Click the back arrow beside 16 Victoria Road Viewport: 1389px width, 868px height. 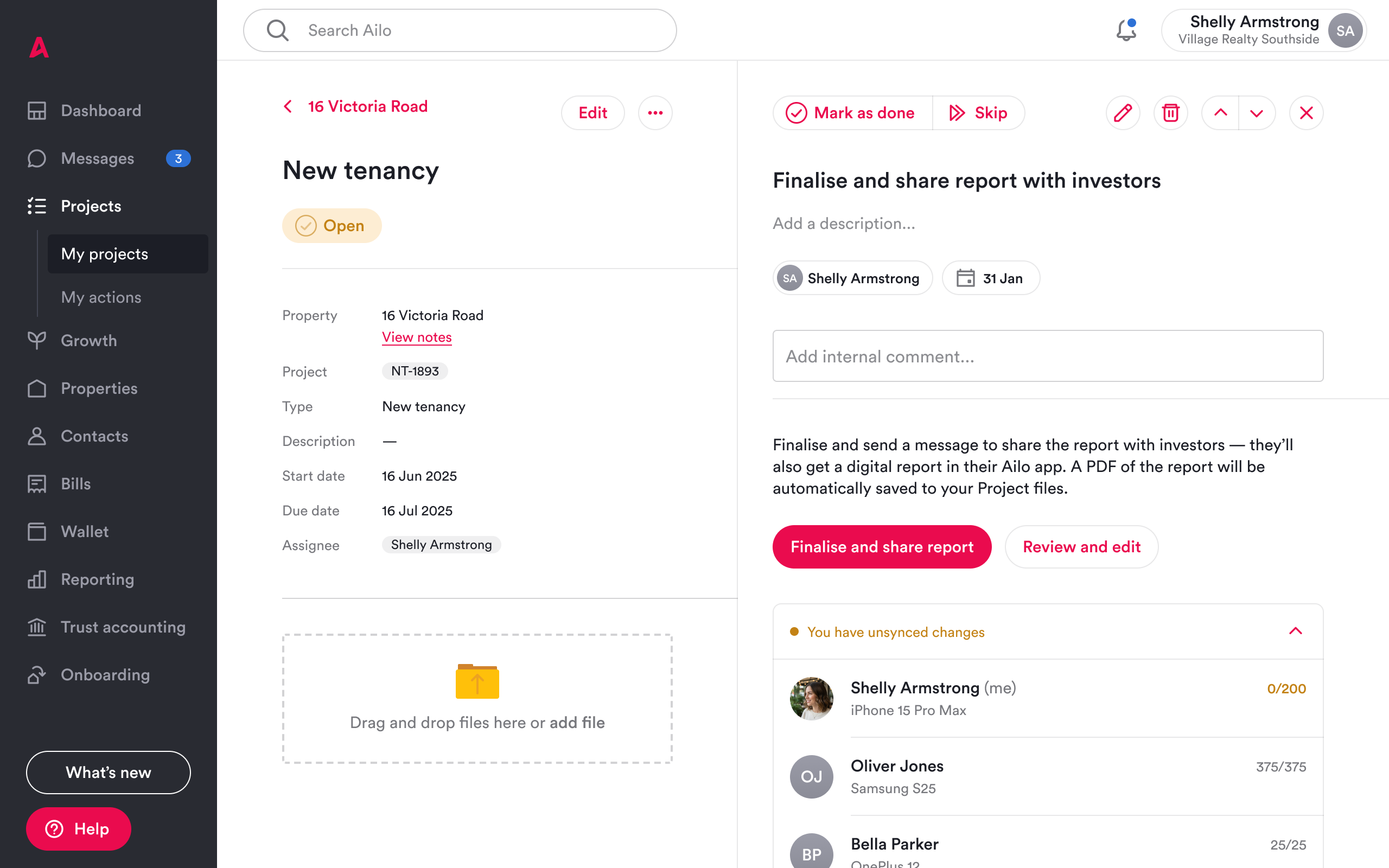[x=288, y=107]
